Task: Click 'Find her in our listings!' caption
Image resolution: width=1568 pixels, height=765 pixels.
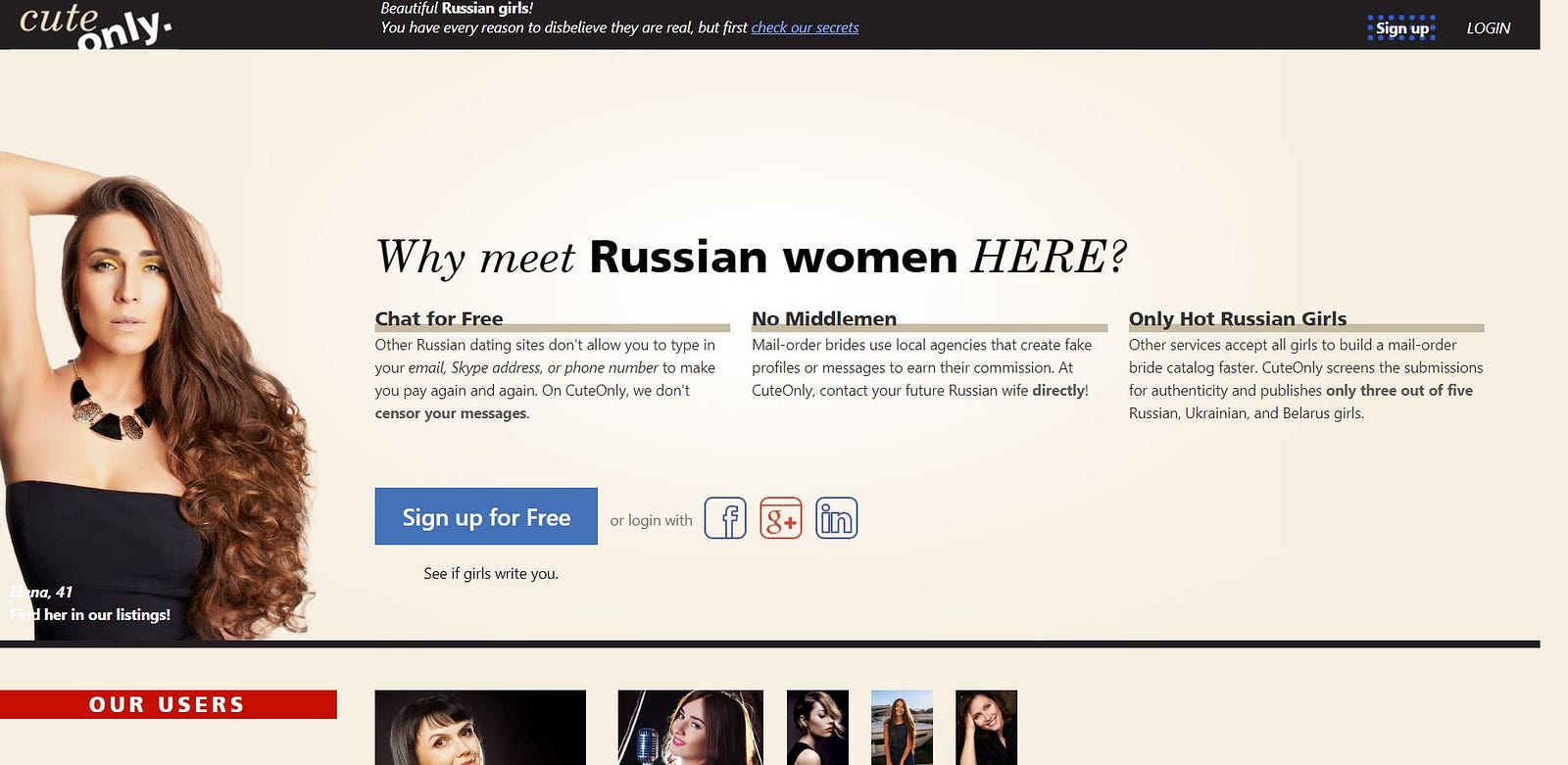Action: point(90,615)
